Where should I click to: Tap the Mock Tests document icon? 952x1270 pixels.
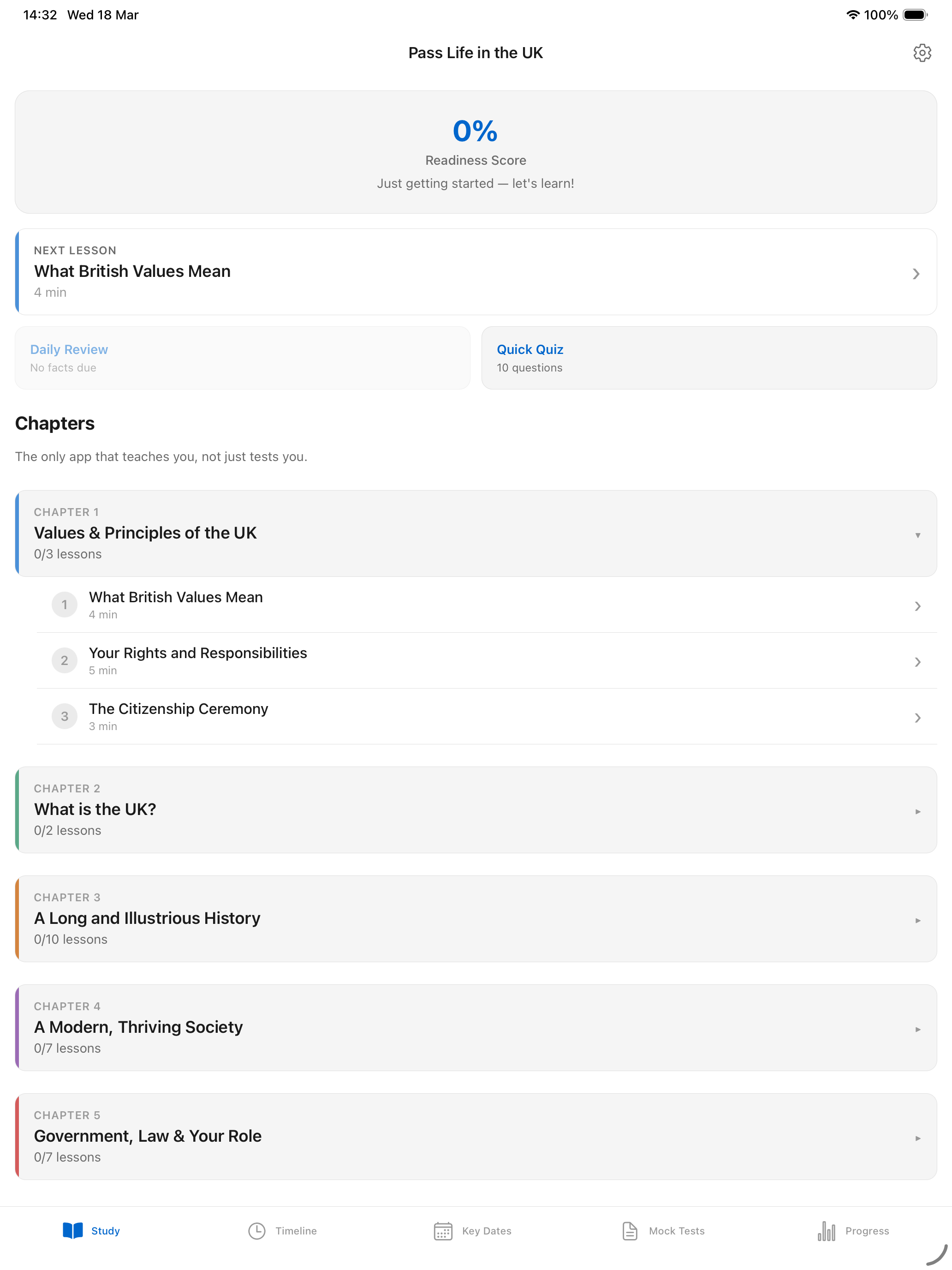[x=630, y=1231]
